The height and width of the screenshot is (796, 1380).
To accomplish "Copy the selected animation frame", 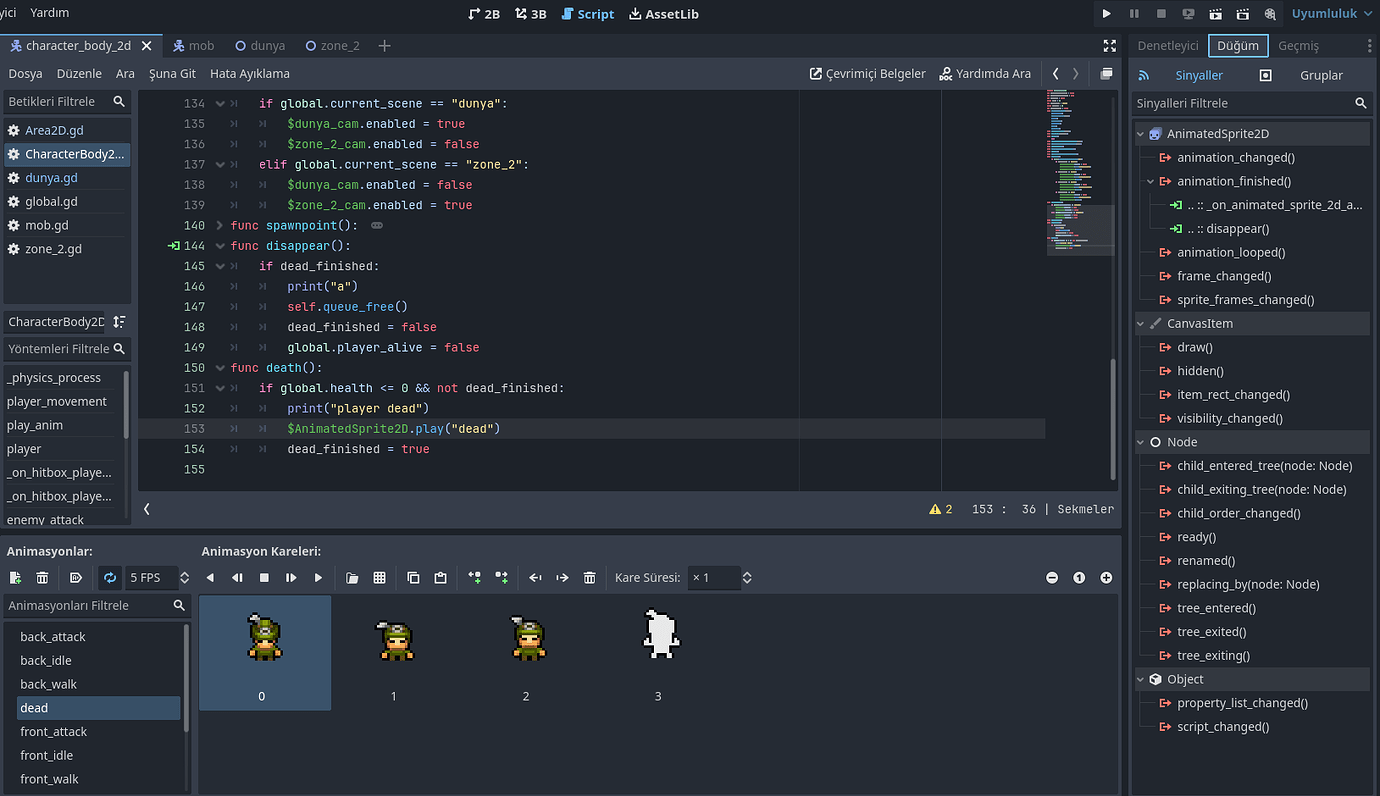I will [x=413, y=577].
